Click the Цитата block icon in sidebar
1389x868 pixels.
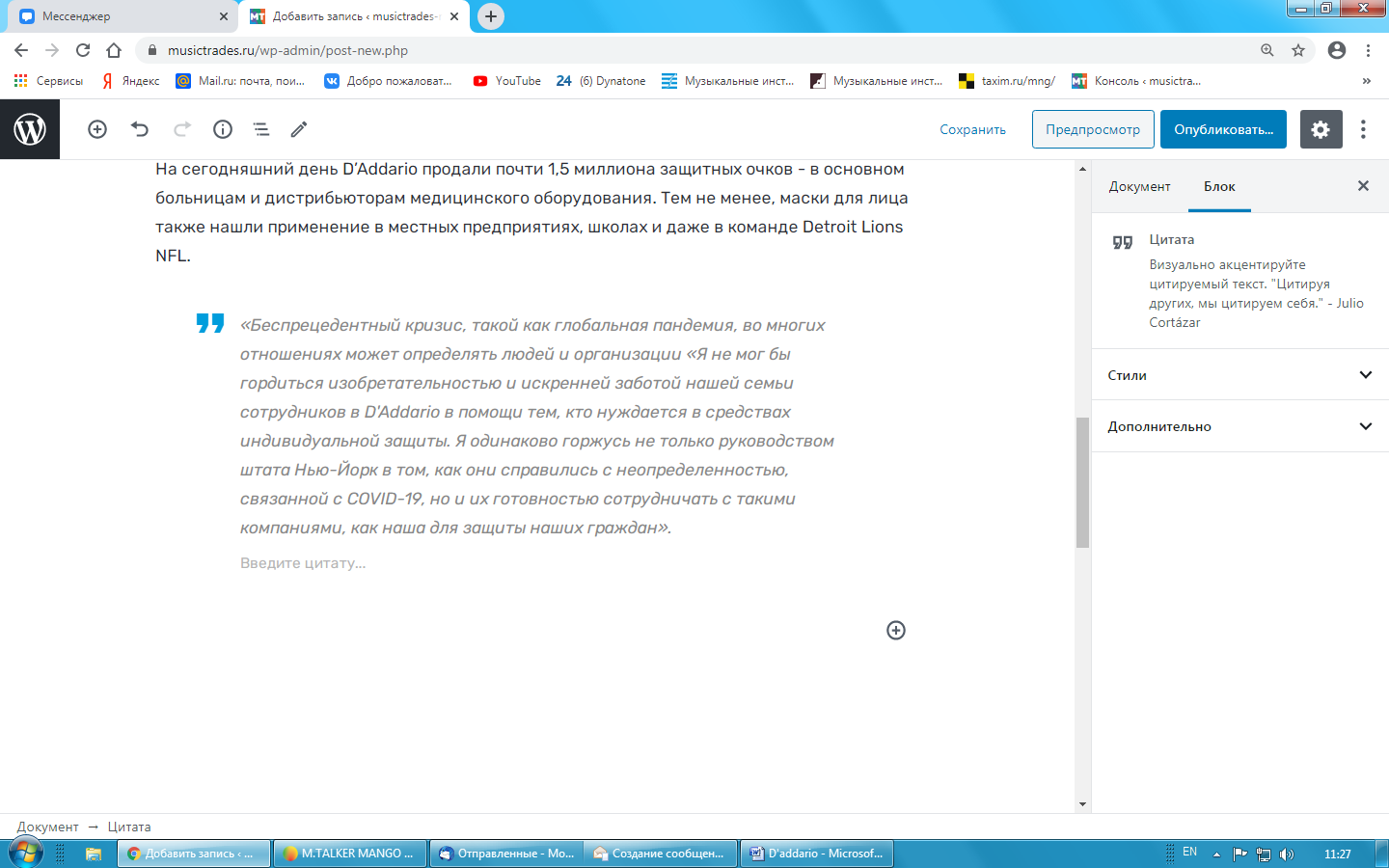point(1123,242)
